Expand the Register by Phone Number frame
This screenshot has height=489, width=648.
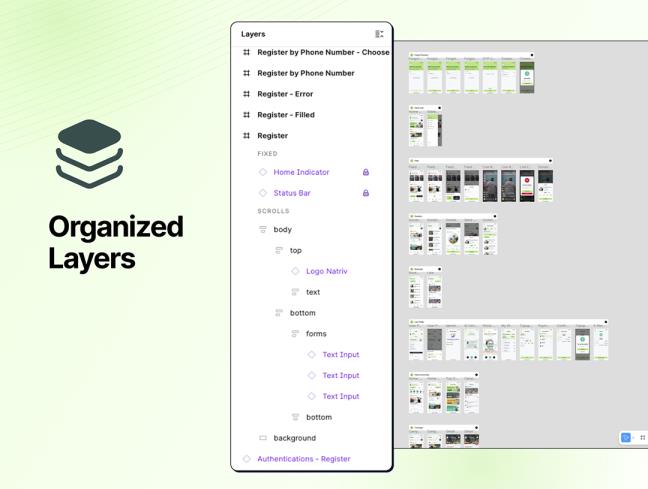[247, 73]
